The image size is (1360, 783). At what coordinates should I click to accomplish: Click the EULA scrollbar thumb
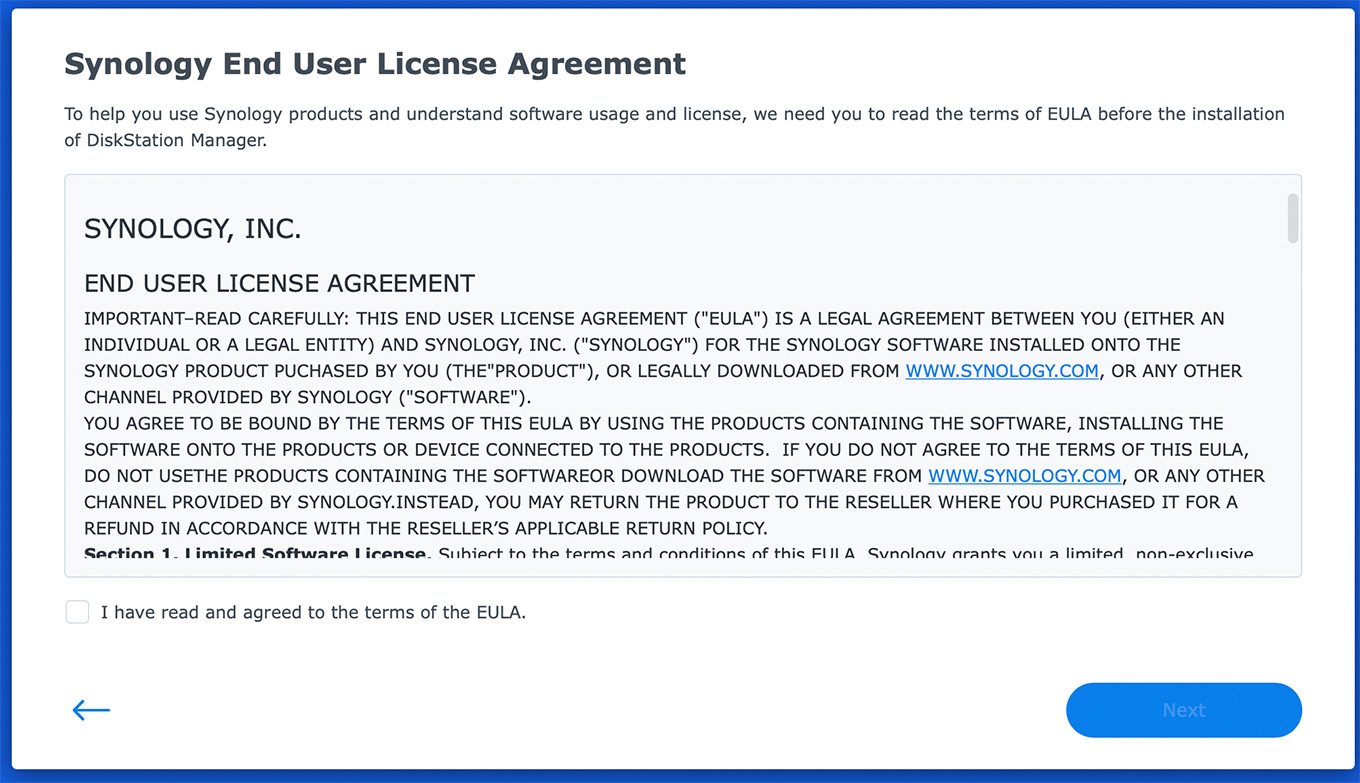click(x=1293, y=219)
